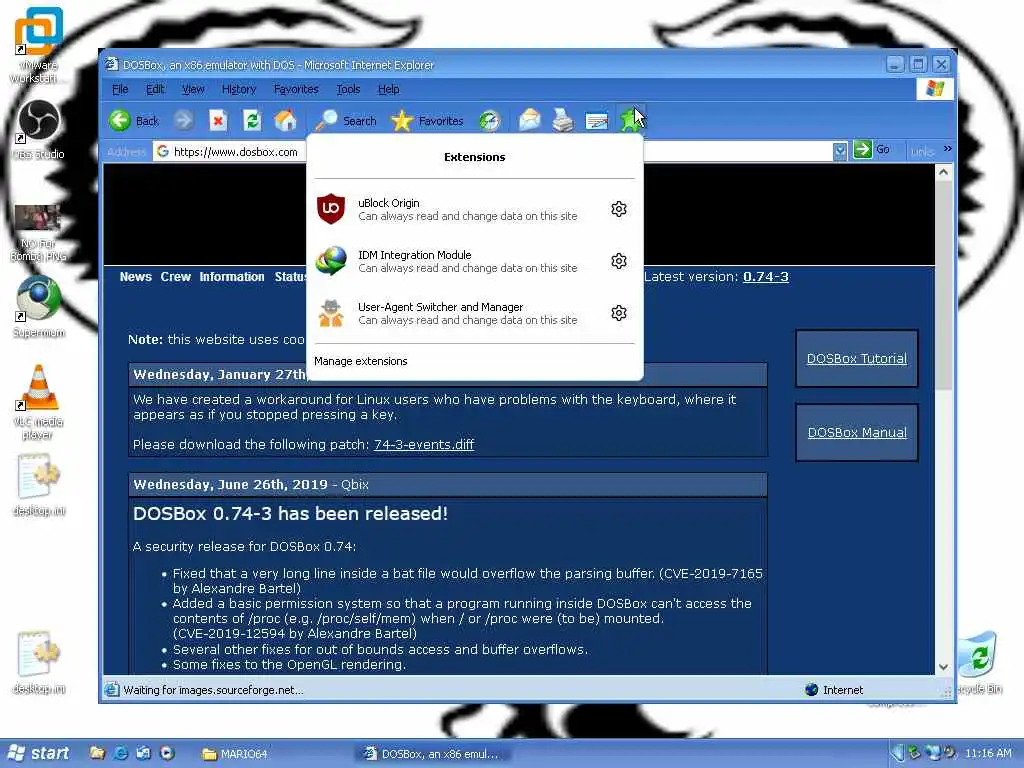
Task: Open VMware Workstation desktop shortcut
Action: (38, 44)
